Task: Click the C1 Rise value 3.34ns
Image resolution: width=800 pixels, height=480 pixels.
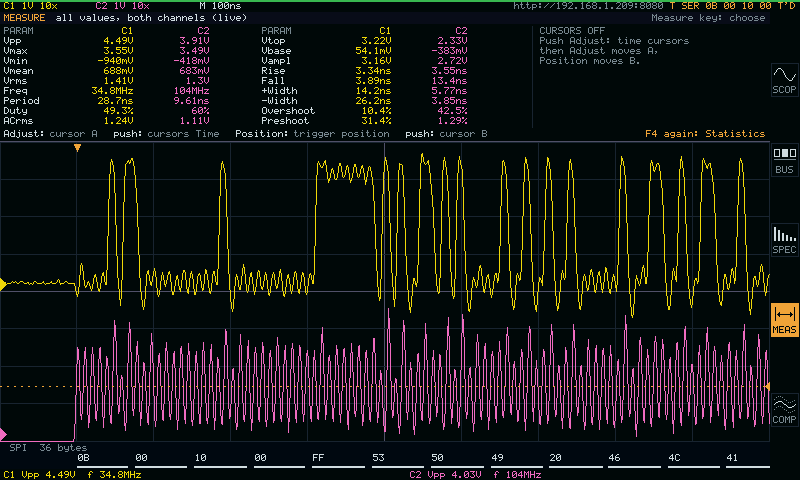Action: [x=373, y=71]
